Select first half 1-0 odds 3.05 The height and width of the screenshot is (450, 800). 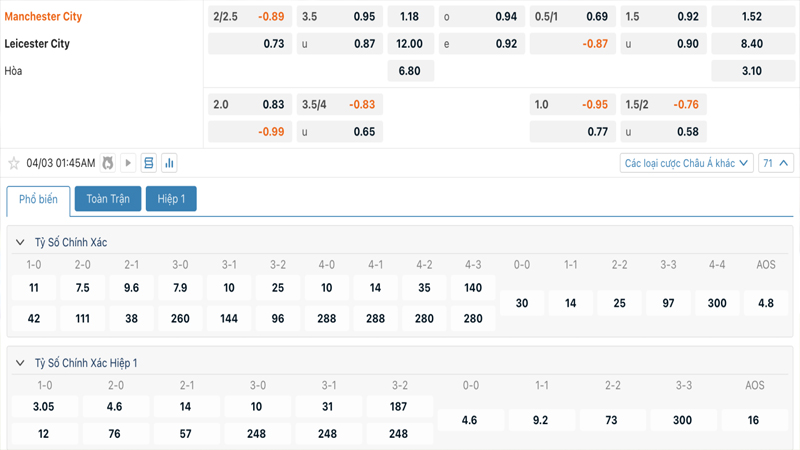pos(44,407)
